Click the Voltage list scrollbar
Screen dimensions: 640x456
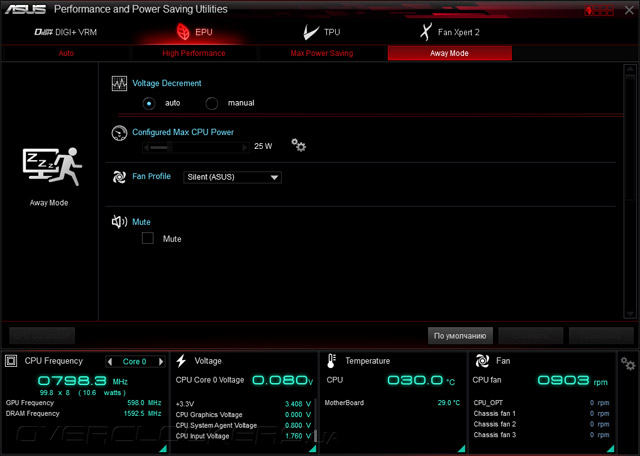(315, 420)
